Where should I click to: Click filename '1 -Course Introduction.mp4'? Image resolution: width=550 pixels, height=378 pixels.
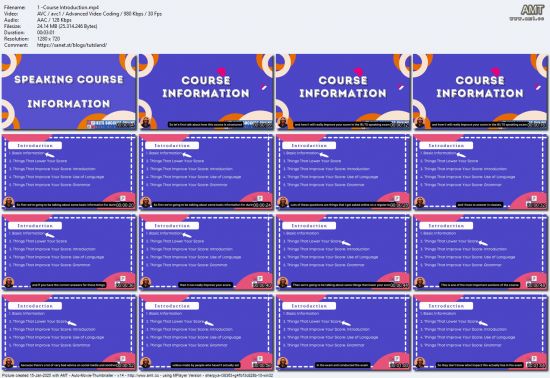click(x=68, y=7)
